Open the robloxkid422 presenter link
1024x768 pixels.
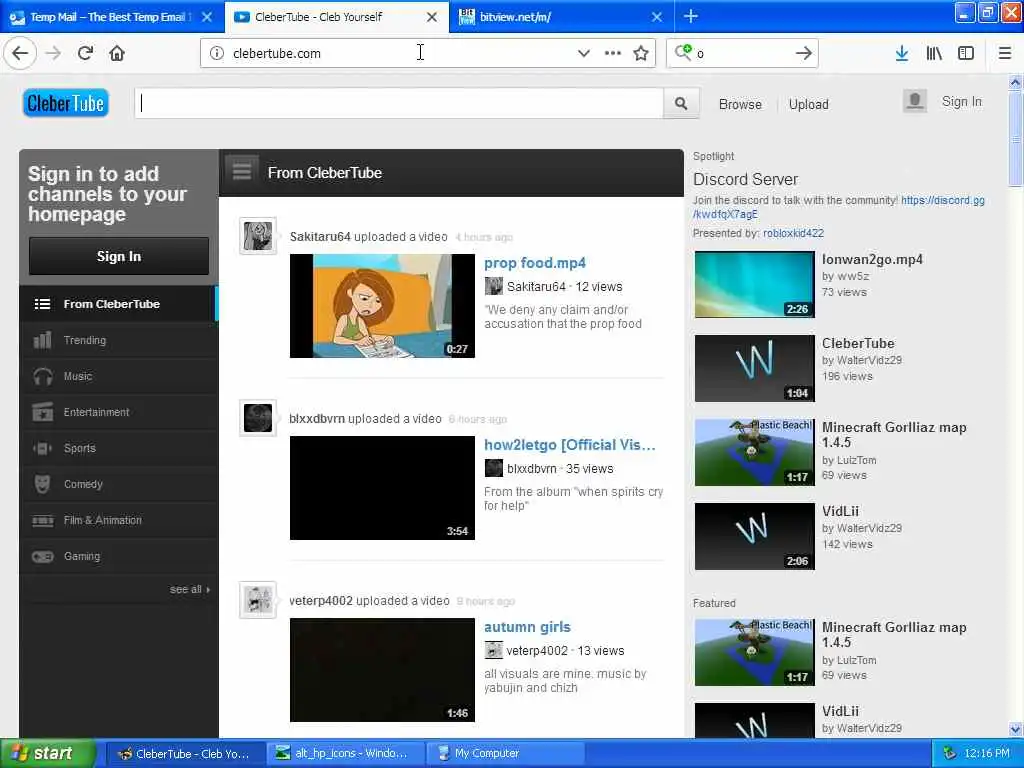(x=793, y=233)
